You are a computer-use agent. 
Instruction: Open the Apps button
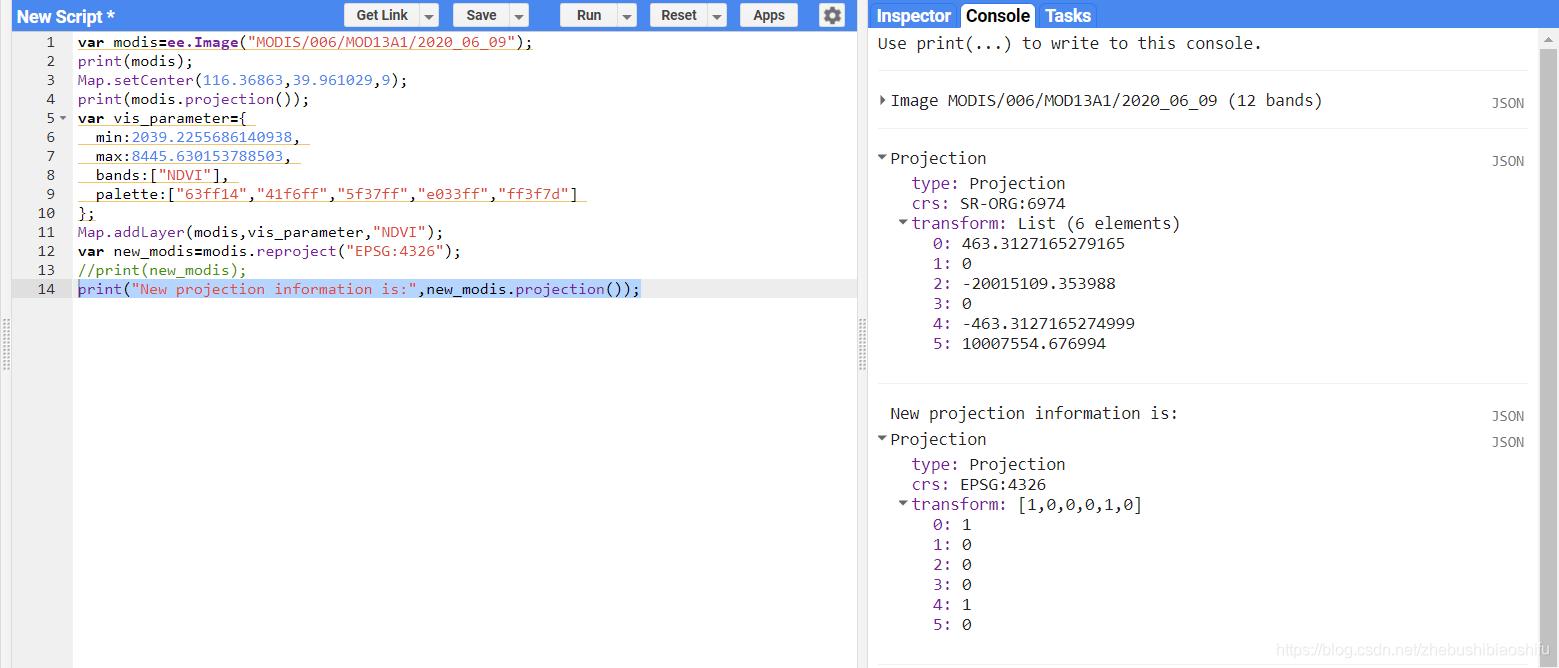point(768,15)
